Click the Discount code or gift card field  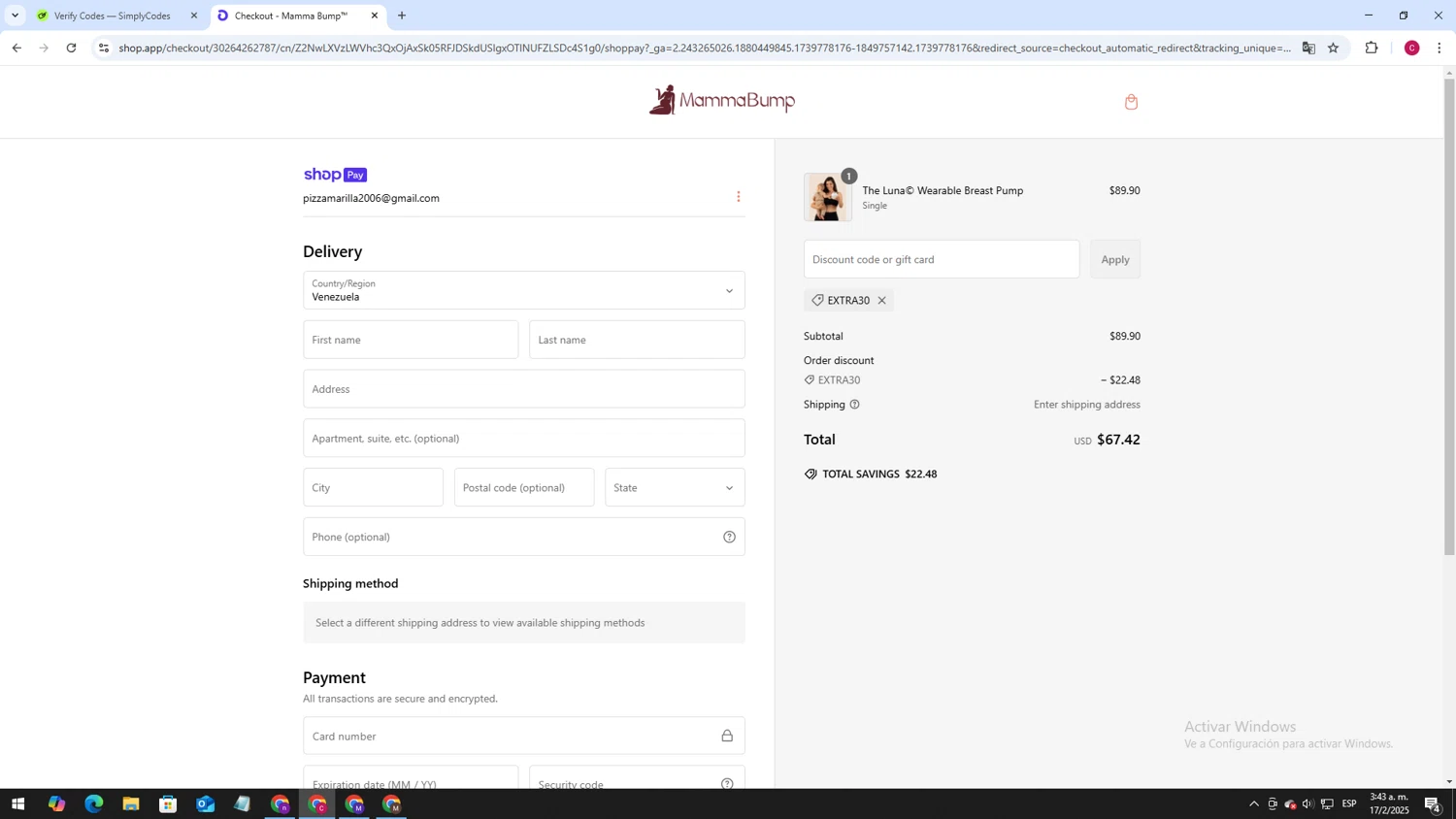point(942,259)
